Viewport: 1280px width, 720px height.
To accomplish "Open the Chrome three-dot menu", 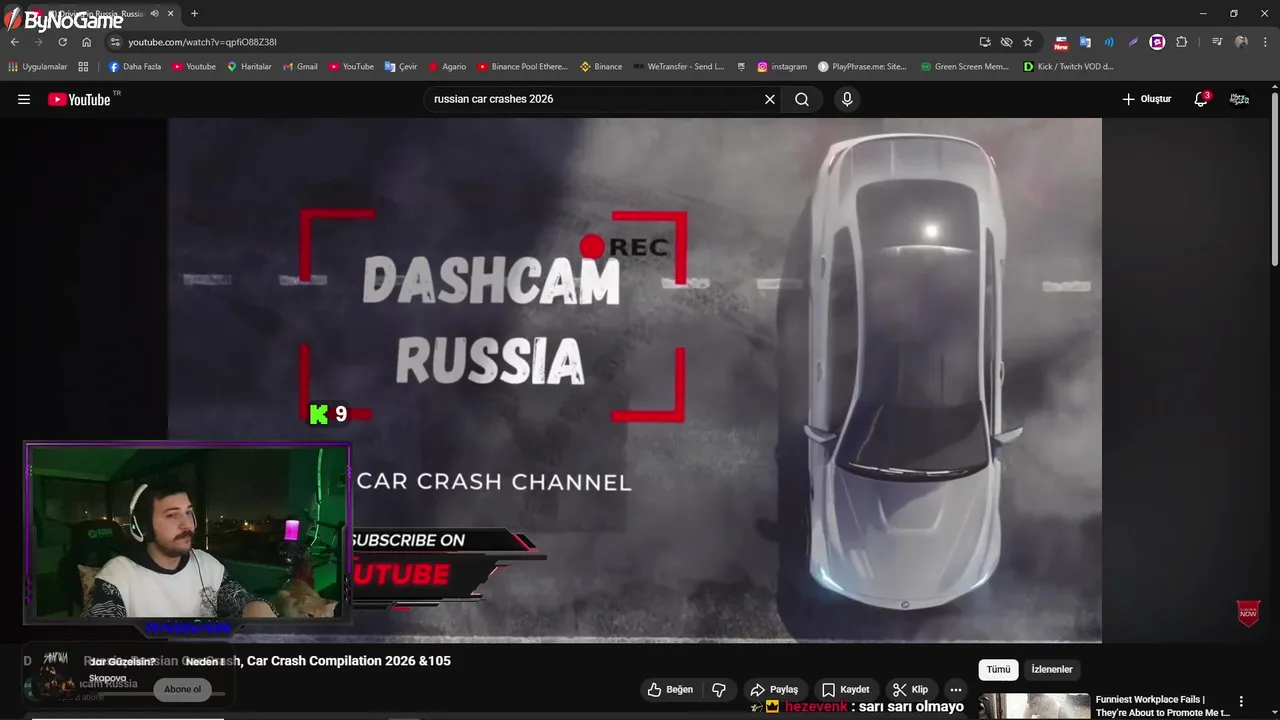I will (x=1266, y=42).
